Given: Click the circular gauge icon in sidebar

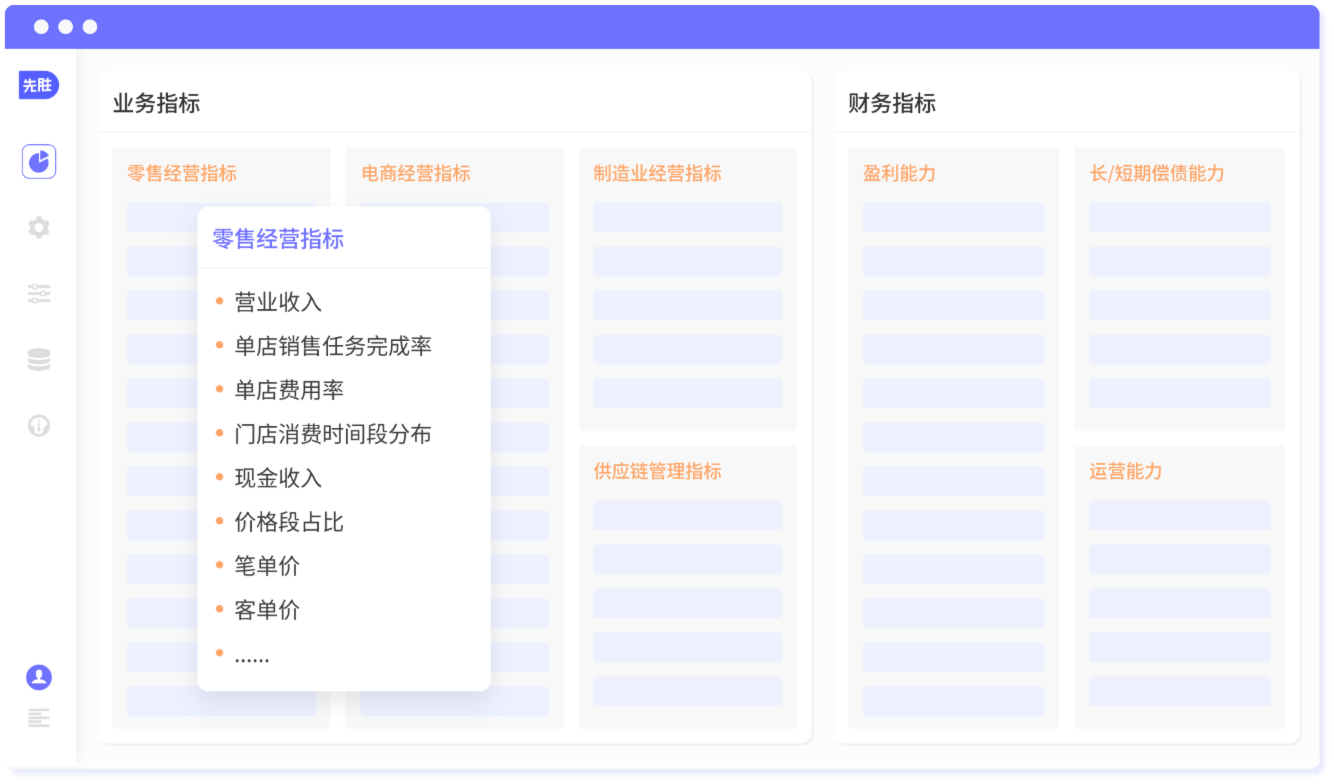Looking at the screenshot, I should 39,426.
